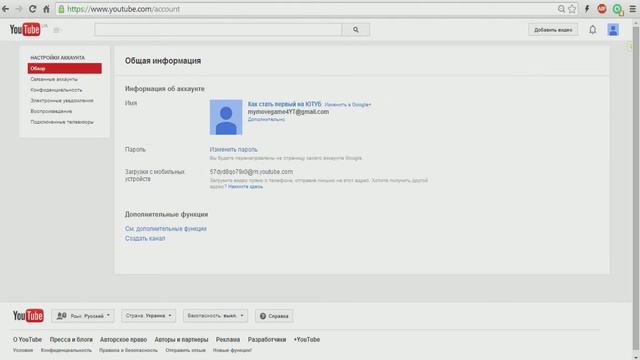640x360 pixels.
Task: Open the language dropdown Язык: Русский
Action: pos(83,316)
